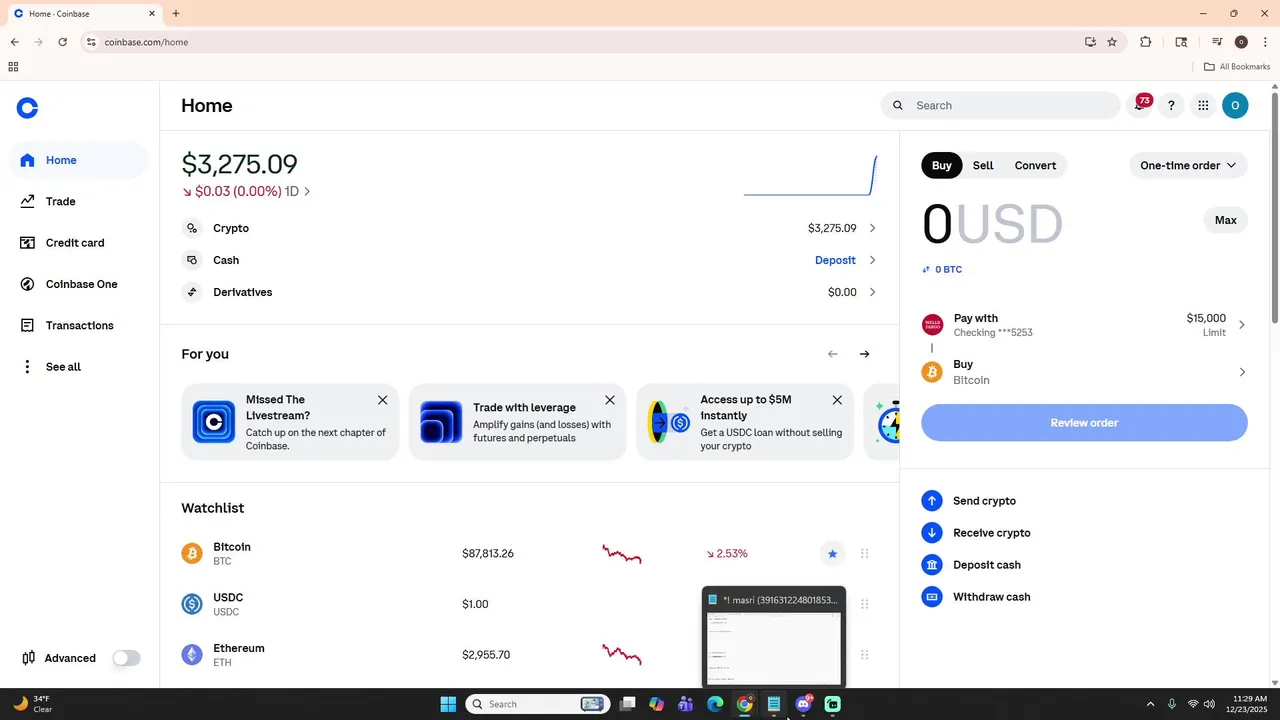Image resolution: width=1280 pixels, height=720 pixels.
Task: Open Credit card in sidebar
Action: pos(79,243)
